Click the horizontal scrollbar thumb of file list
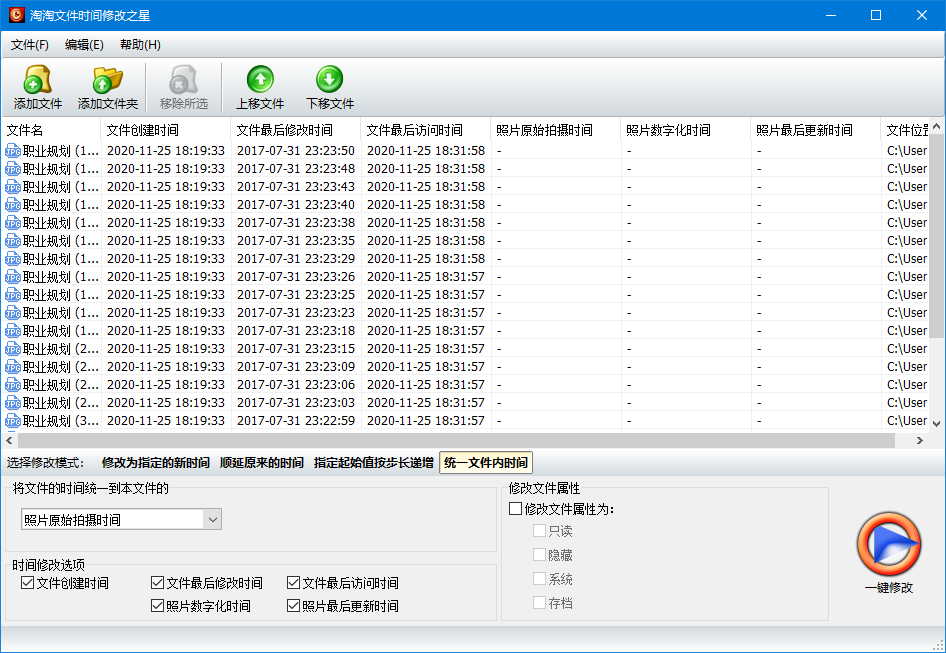Viewport: 946px width, 653px height. coord(456,441)
